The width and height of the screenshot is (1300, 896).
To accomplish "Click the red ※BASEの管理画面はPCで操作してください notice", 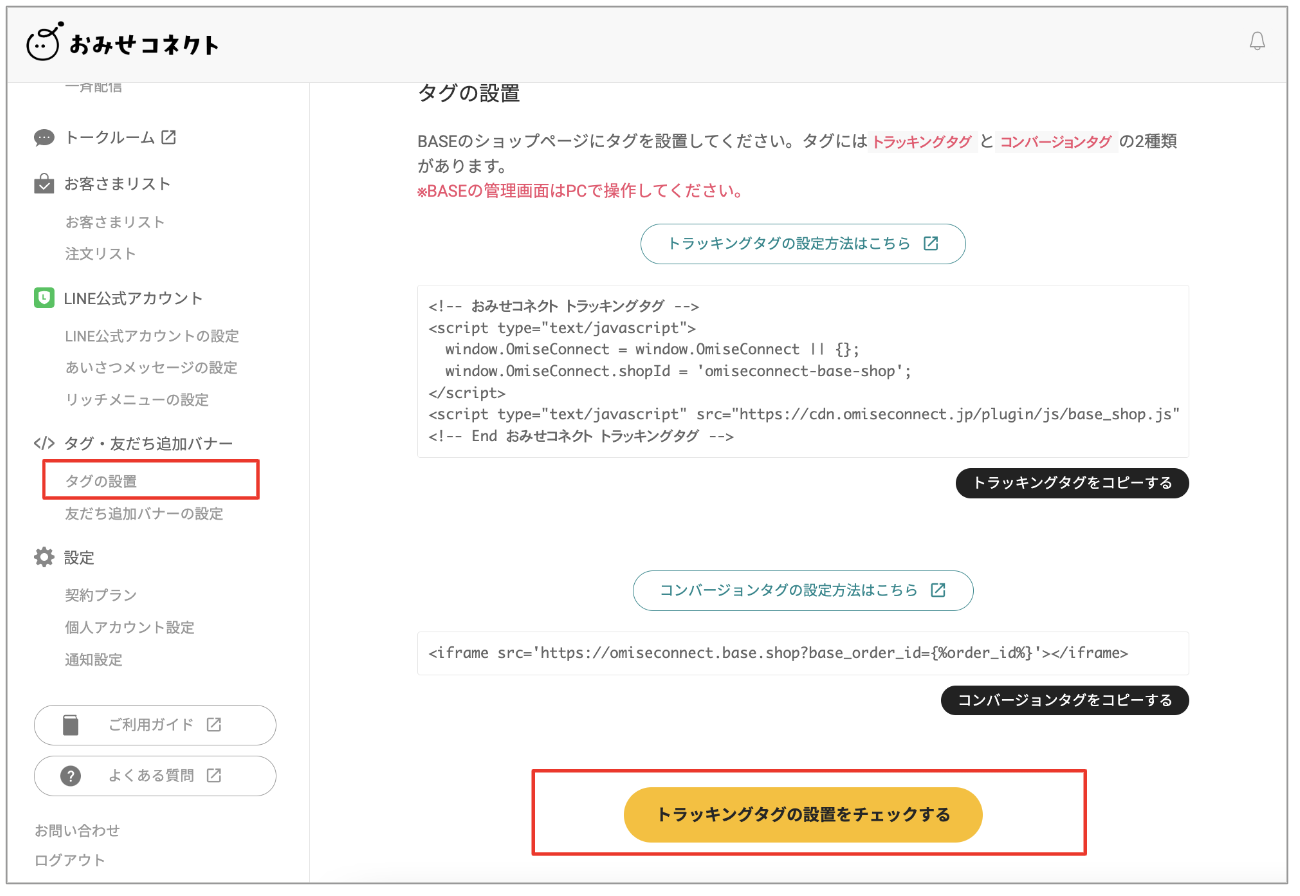I will [x=580, y=191].
